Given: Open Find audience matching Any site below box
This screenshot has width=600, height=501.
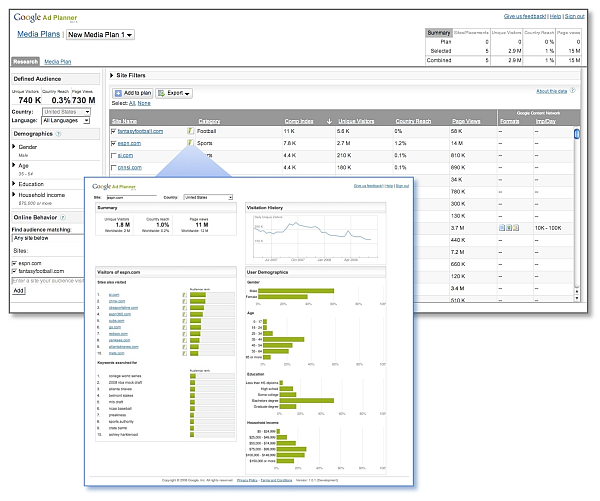Looking at the screenshot, I should [48, 238].
